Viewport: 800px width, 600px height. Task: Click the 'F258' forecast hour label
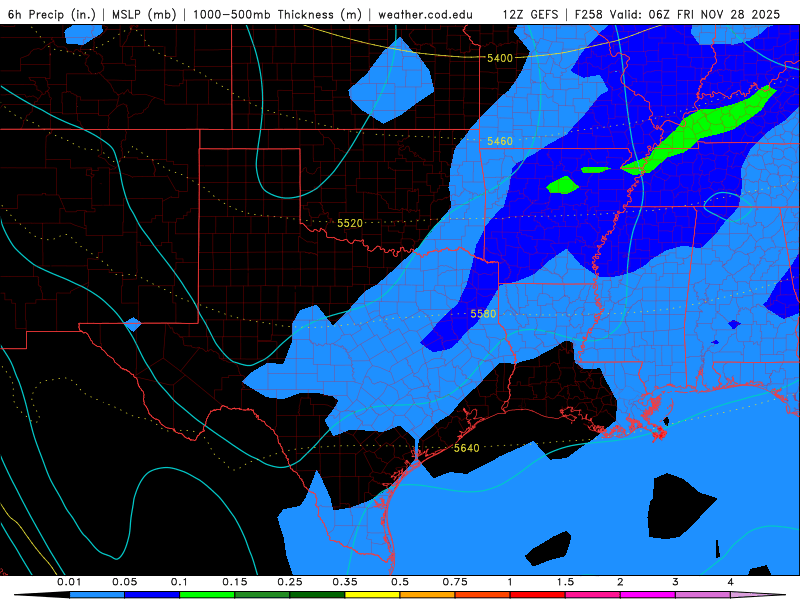[589, 14]
